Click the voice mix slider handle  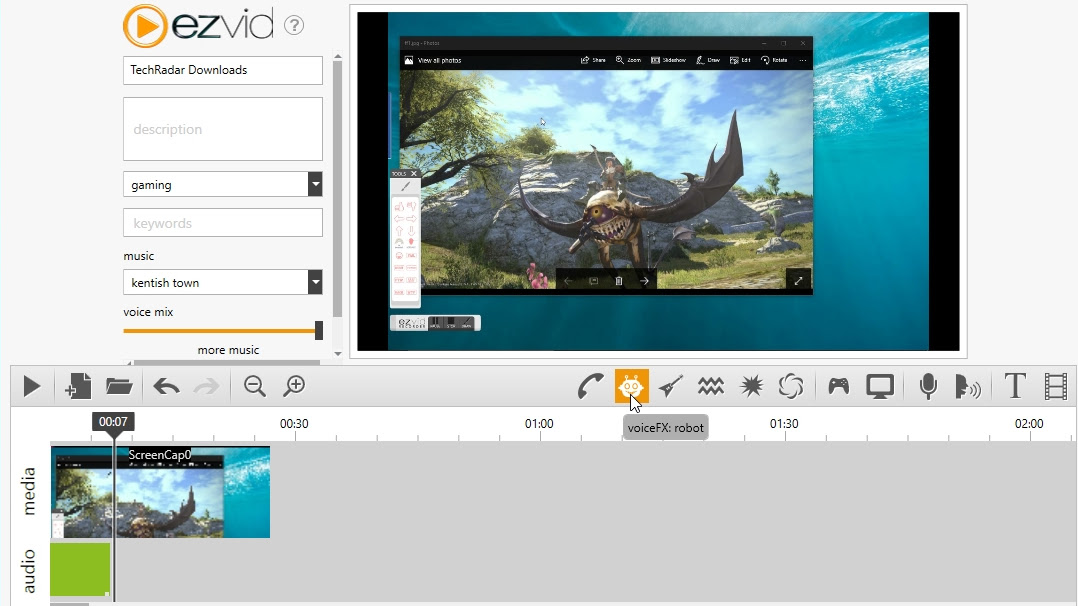tap(319, 331)
